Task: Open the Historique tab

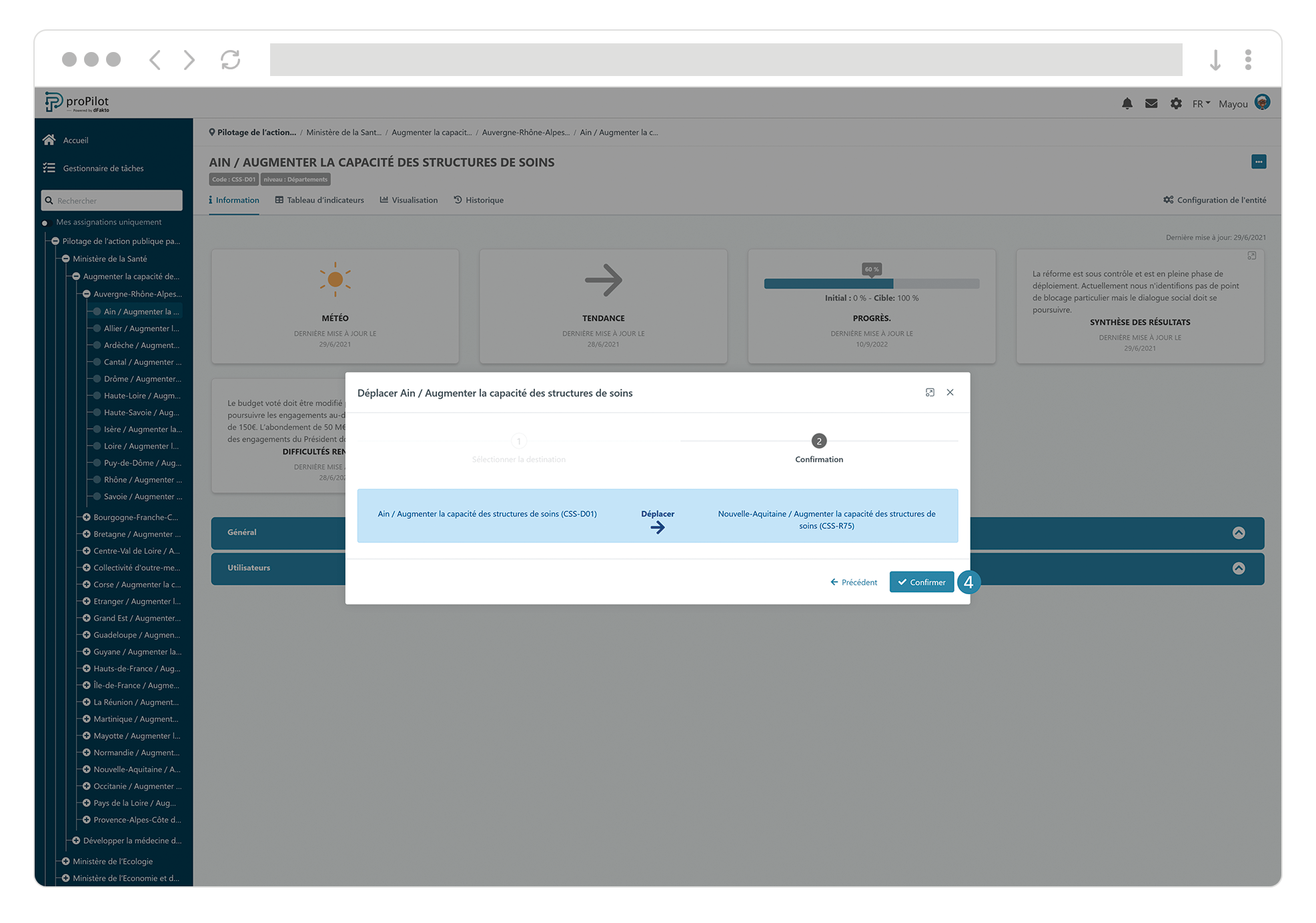Action: tap(478, 200)
